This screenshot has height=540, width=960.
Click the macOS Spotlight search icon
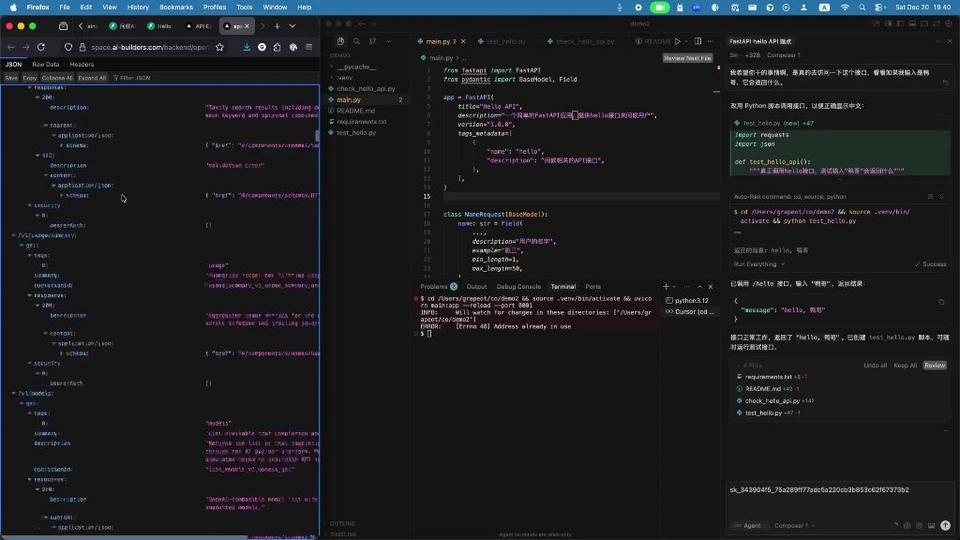click(862, 7)
